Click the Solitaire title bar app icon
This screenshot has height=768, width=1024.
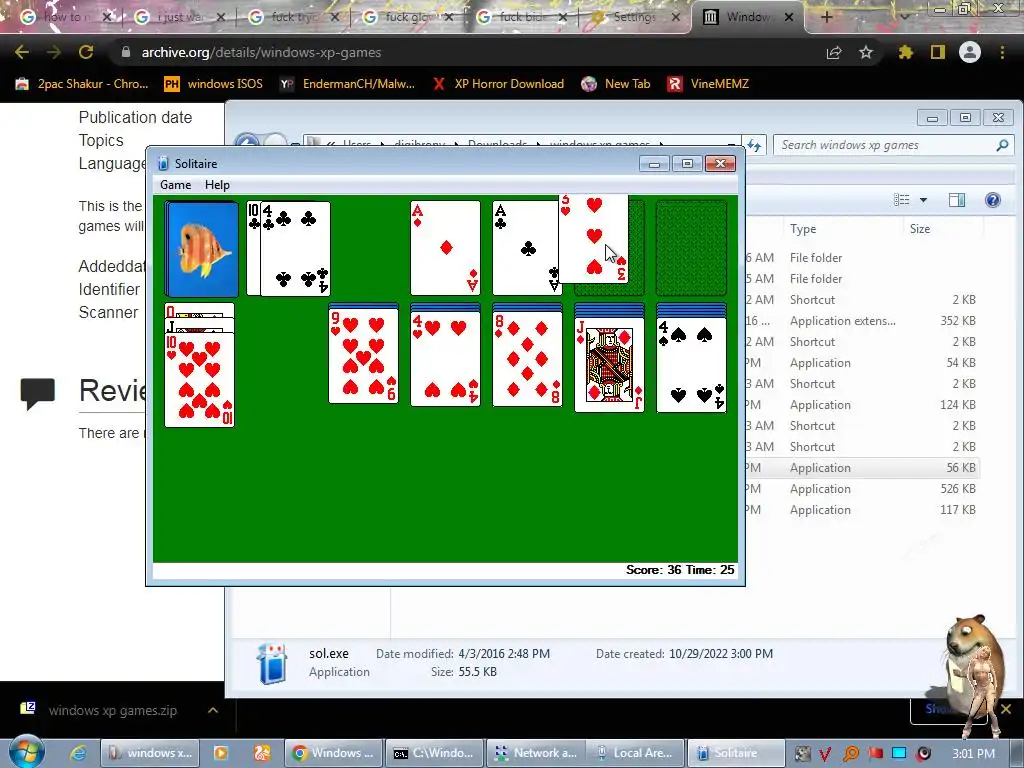coord(163,163)
